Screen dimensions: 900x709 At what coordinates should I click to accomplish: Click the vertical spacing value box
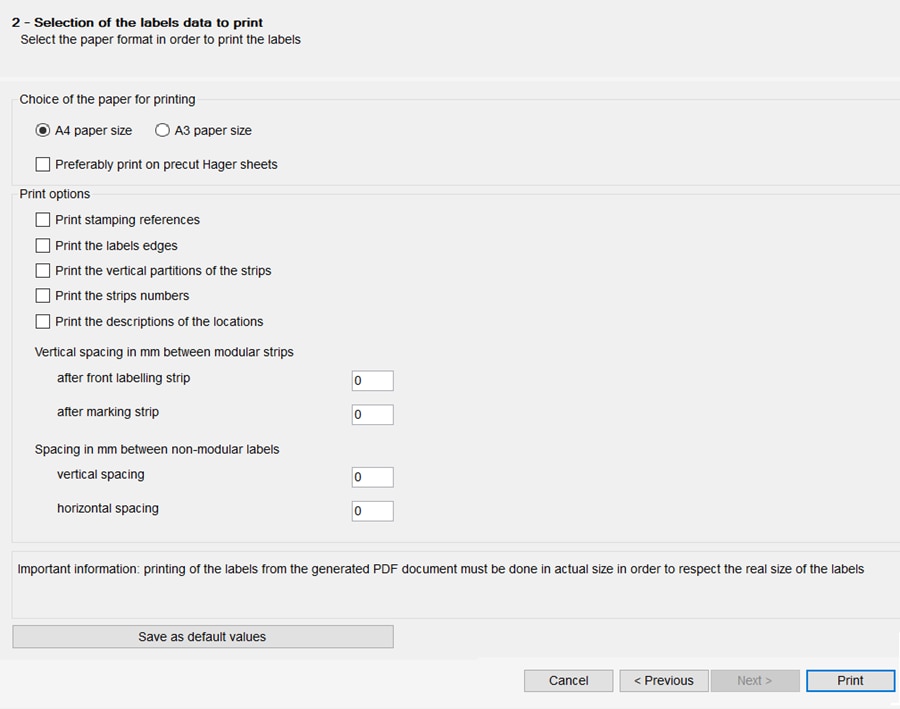[372, 477]
